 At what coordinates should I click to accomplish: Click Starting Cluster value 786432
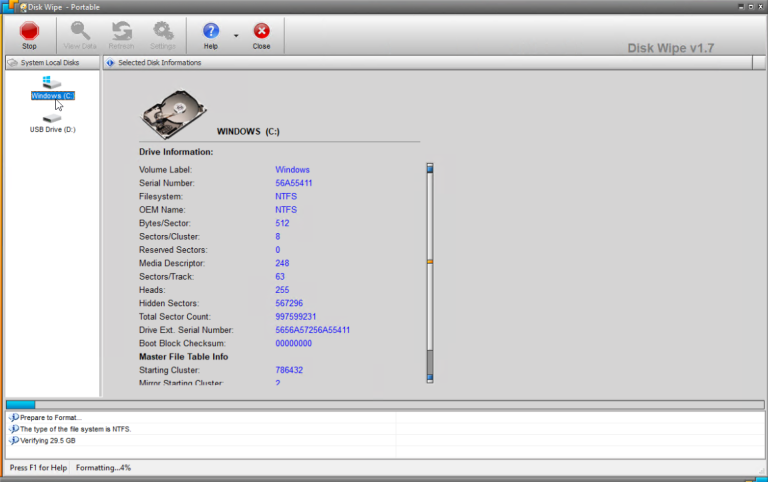coord(288,370)
